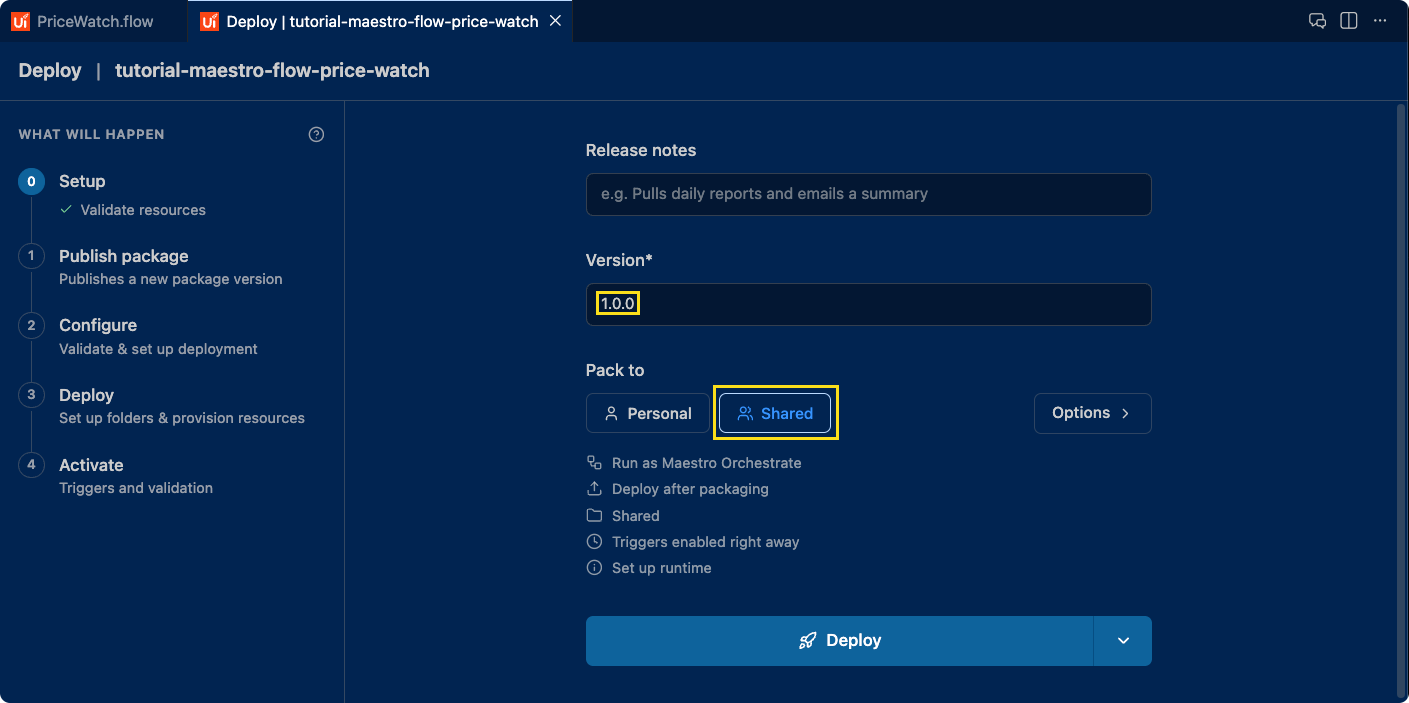Click the Validate resources checkmark icon
This screenshot has height=703, width=1409.
[66, 210]
